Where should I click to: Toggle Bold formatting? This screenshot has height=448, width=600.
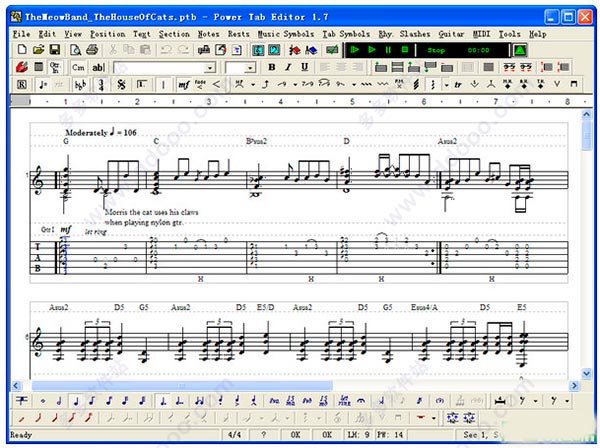272,67
